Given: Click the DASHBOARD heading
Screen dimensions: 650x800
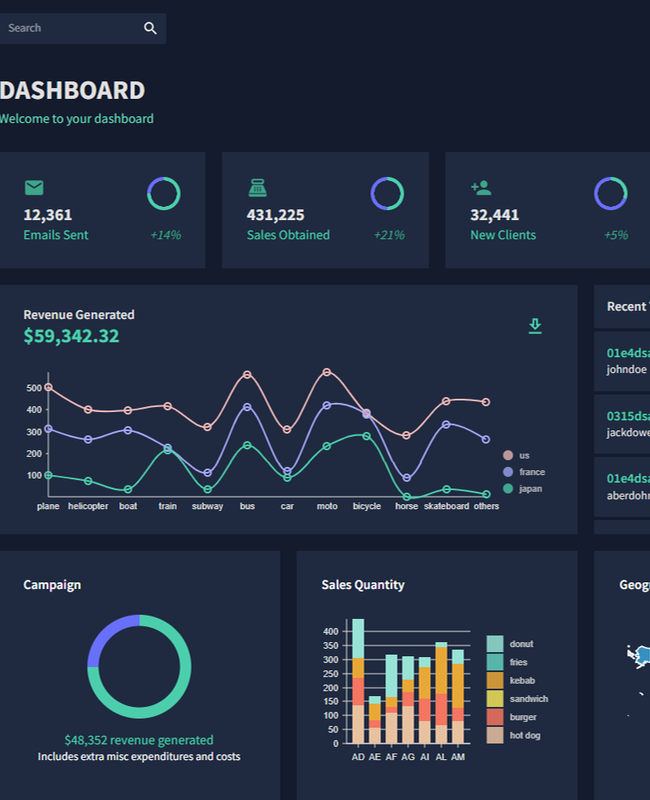Looking at the screenshot, I should [x=72, y=90].
